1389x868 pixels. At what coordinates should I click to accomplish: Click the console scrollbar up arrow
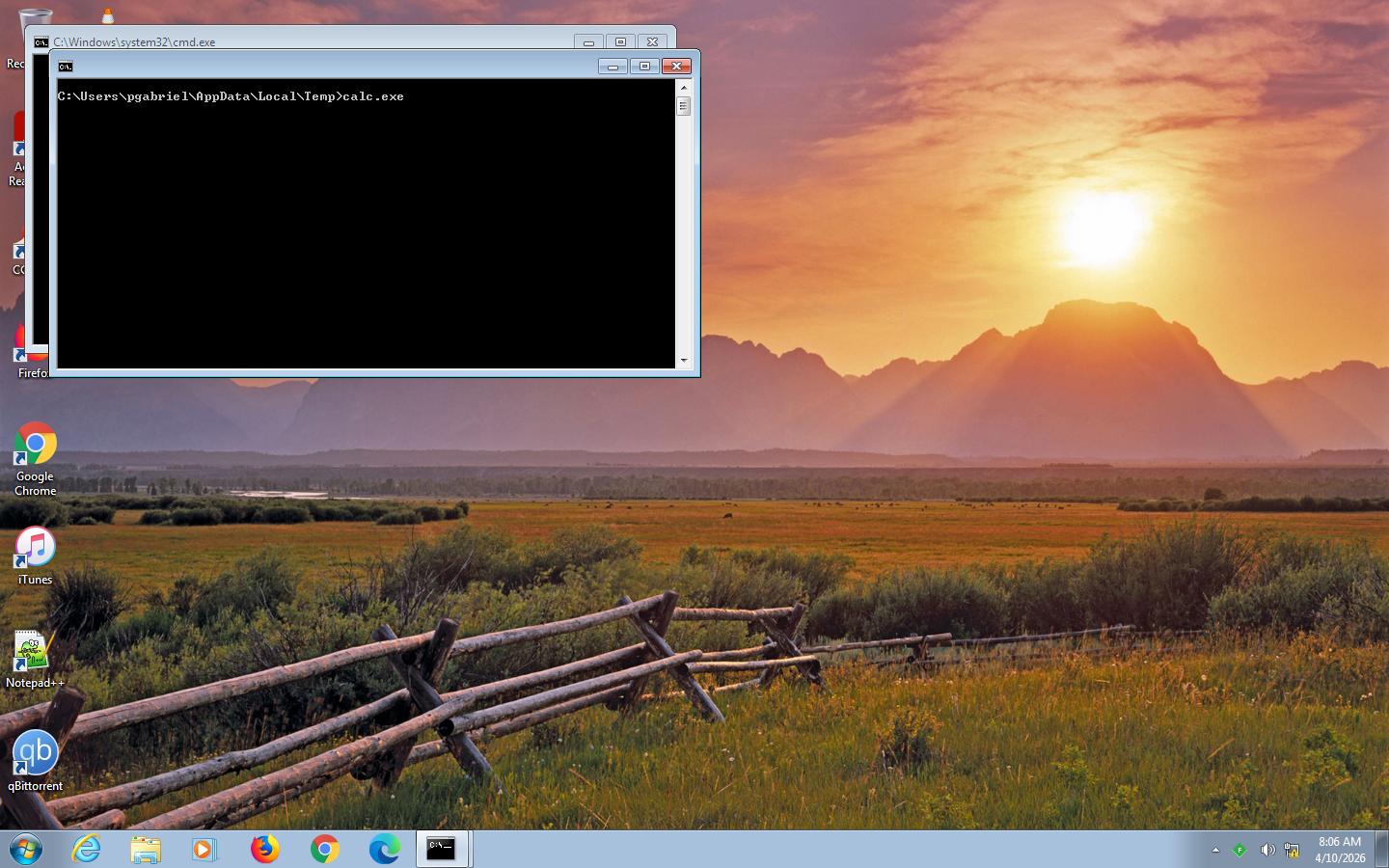(x=684, y=88)
